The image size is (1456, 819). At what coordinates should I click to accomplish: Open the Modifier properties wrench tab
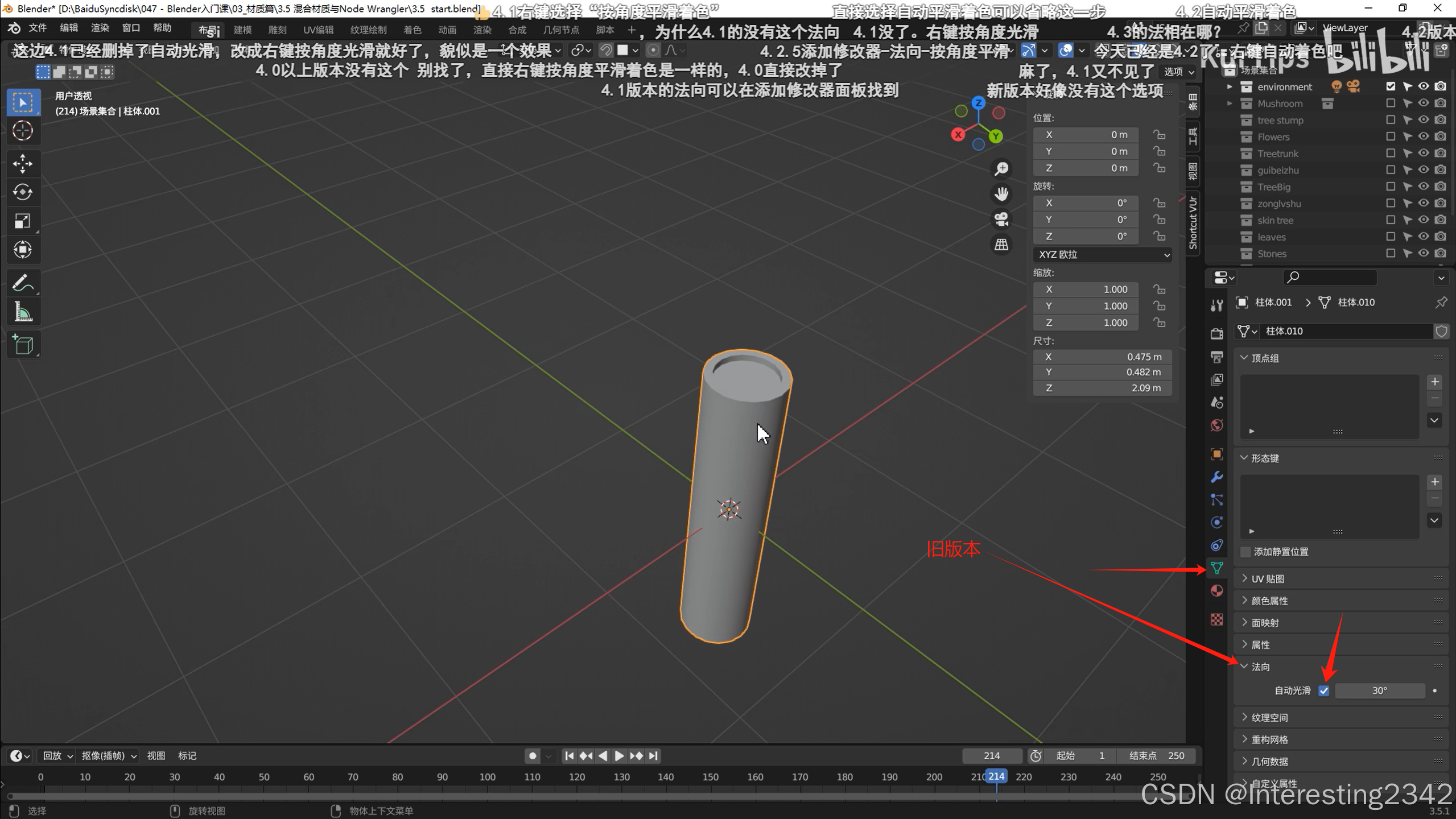click(x=1216, y=477)
